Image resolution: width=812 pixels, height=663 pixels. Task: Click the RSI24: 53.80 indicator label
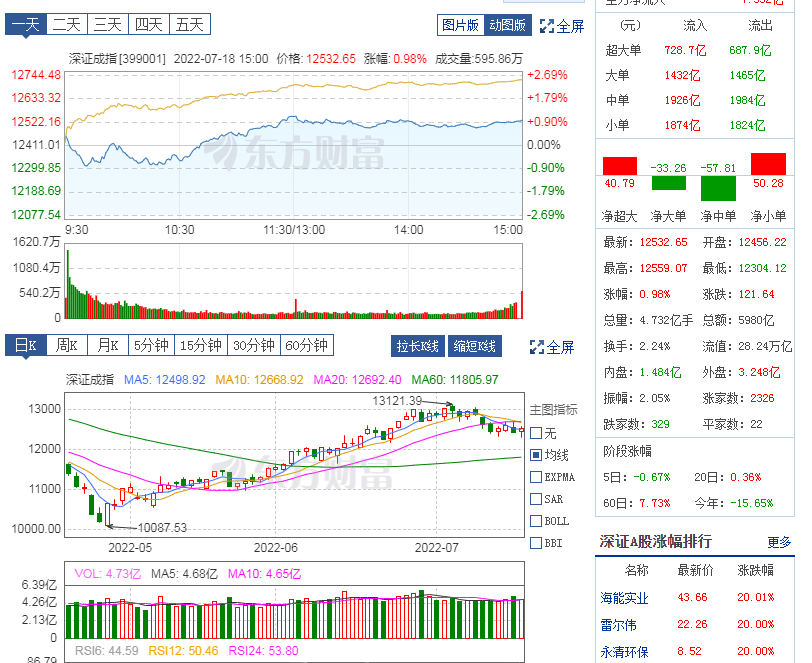coord(264,651)
